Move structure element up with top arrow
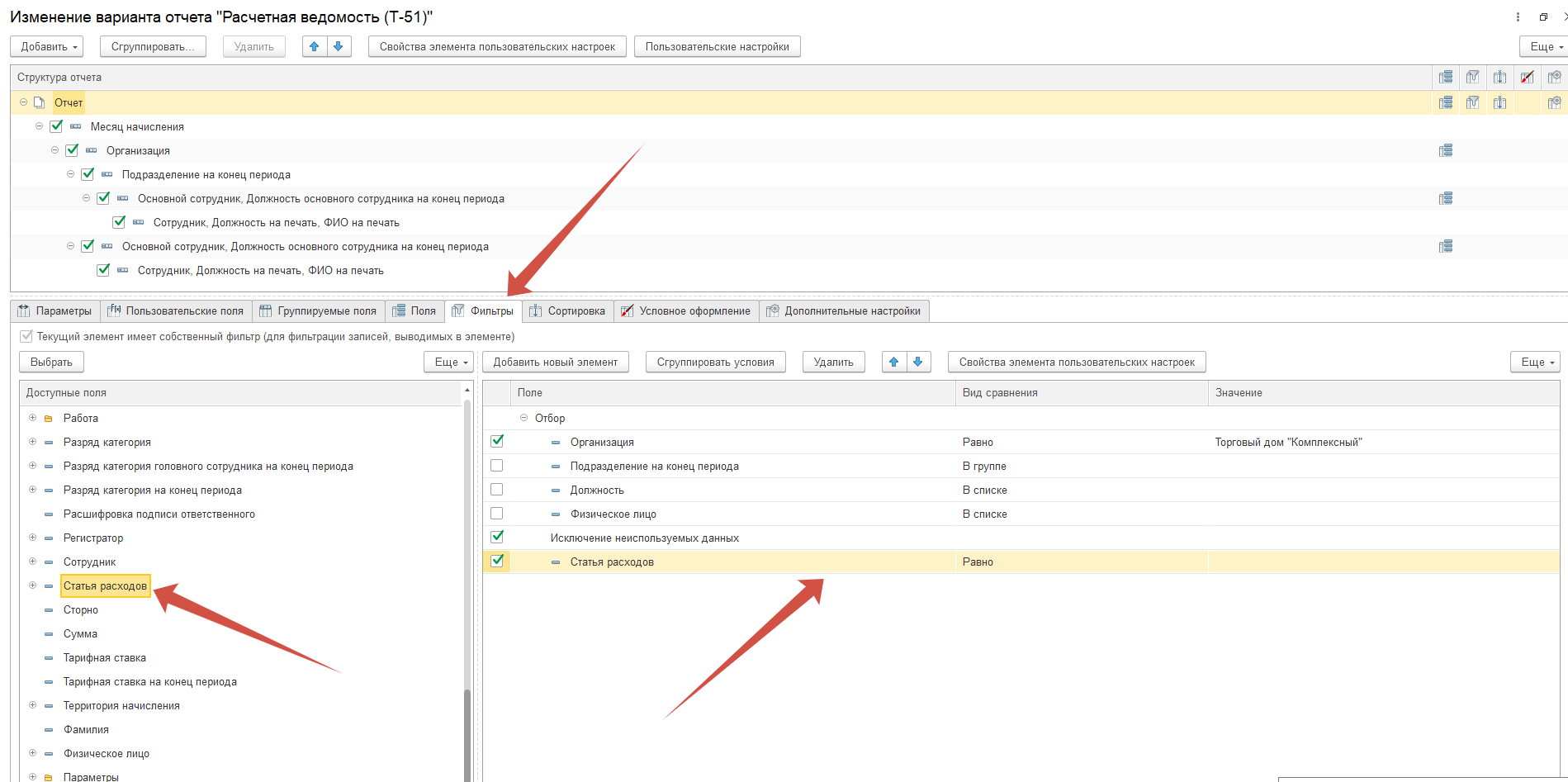This screenshot has height=782, width=1568. coord(314,47)
